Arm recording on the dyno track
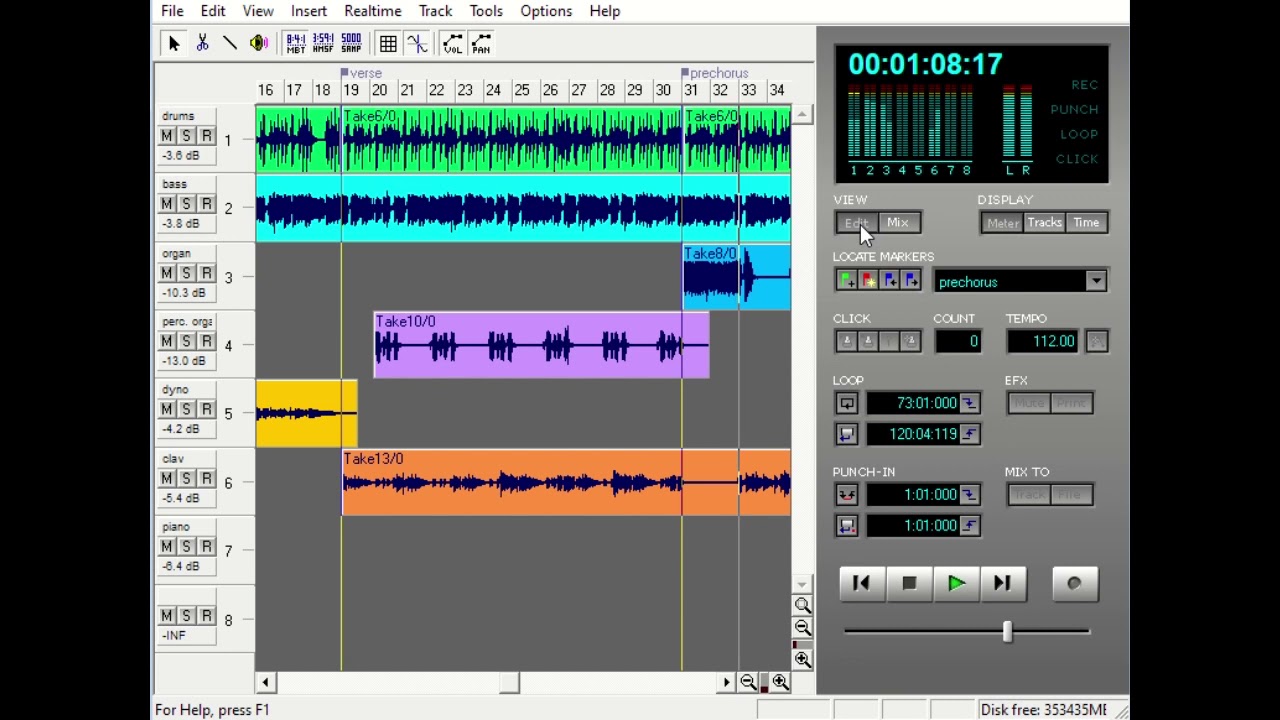The width and height of the screenshot is (1280, 720). coord(206,409)
